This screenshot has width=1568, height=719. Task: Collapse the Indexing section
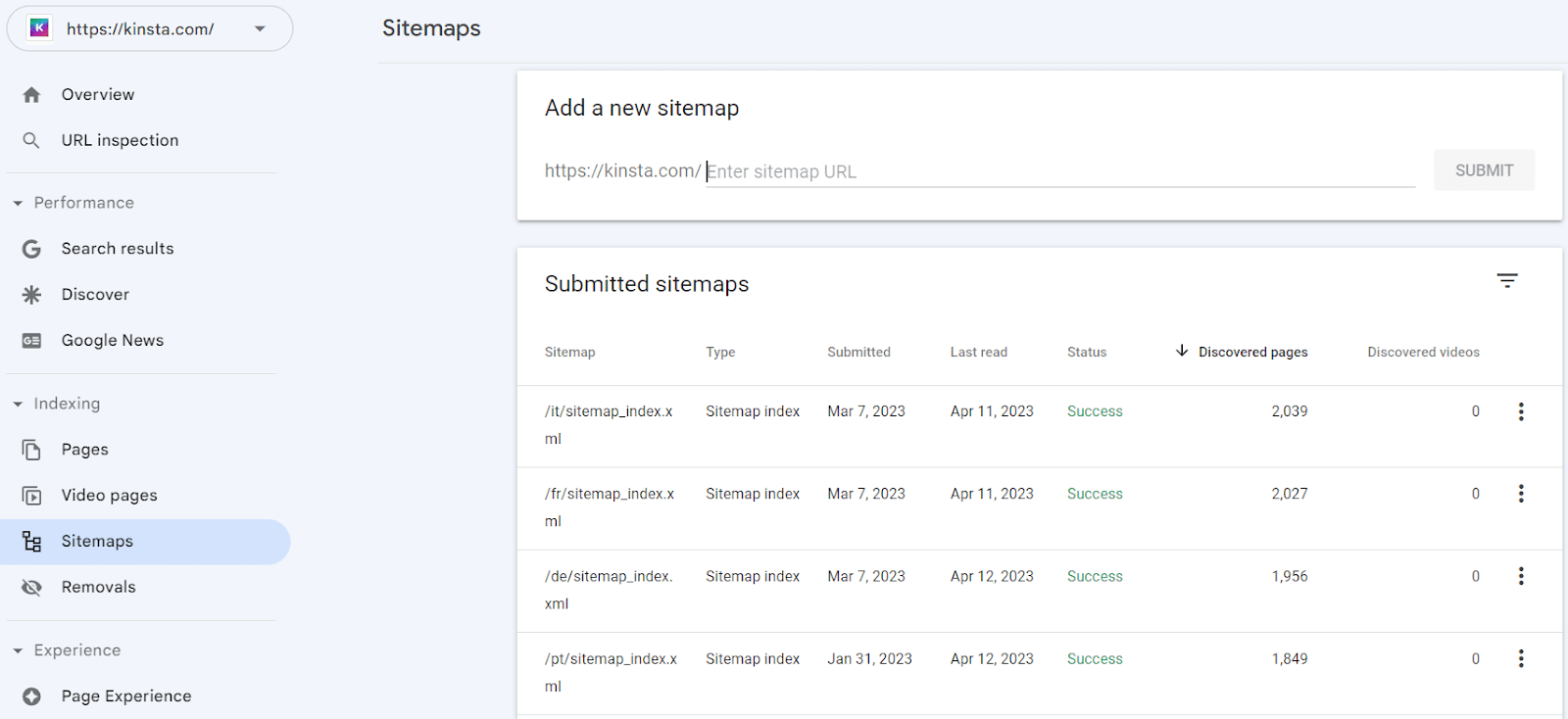18,404
